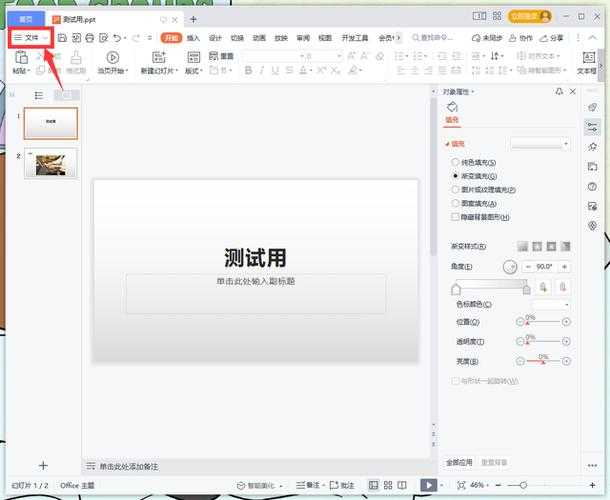Viewport: 610px width, 500px height.
Task: Click the 粘贴 (Paste) clipboard icon
Action: click(x=21, y=58)
